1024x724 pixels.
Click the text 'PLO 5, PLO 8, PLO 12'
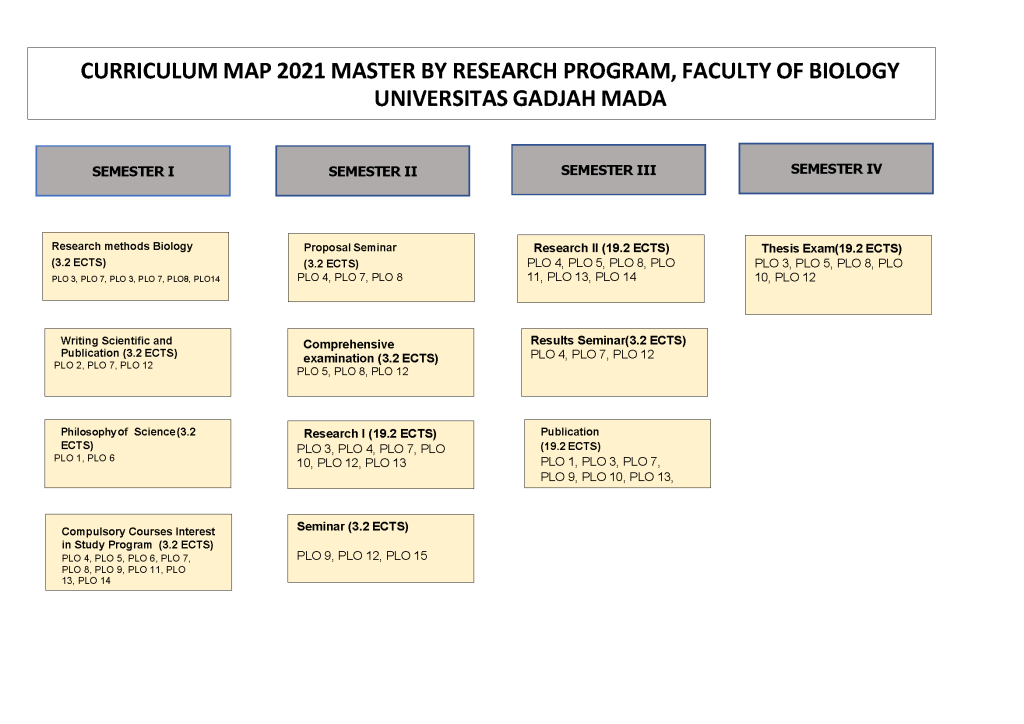[353, 371]
